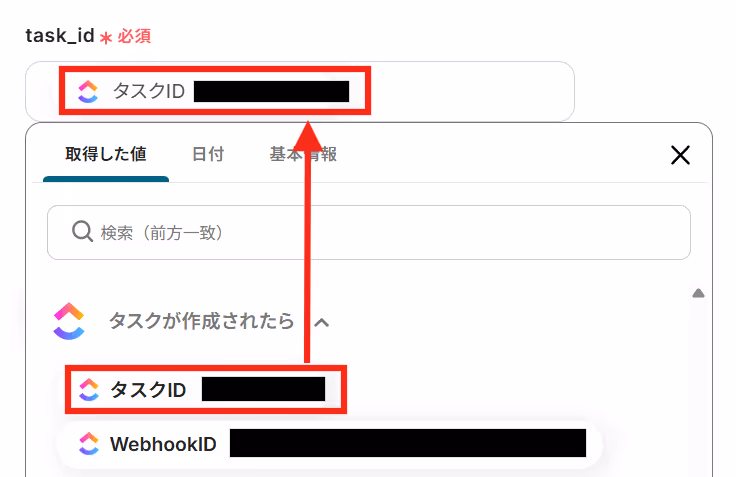Click the inserted タスクID chip in task_id
The height and width of the screenshot is (477, 736).
[215, 91]
